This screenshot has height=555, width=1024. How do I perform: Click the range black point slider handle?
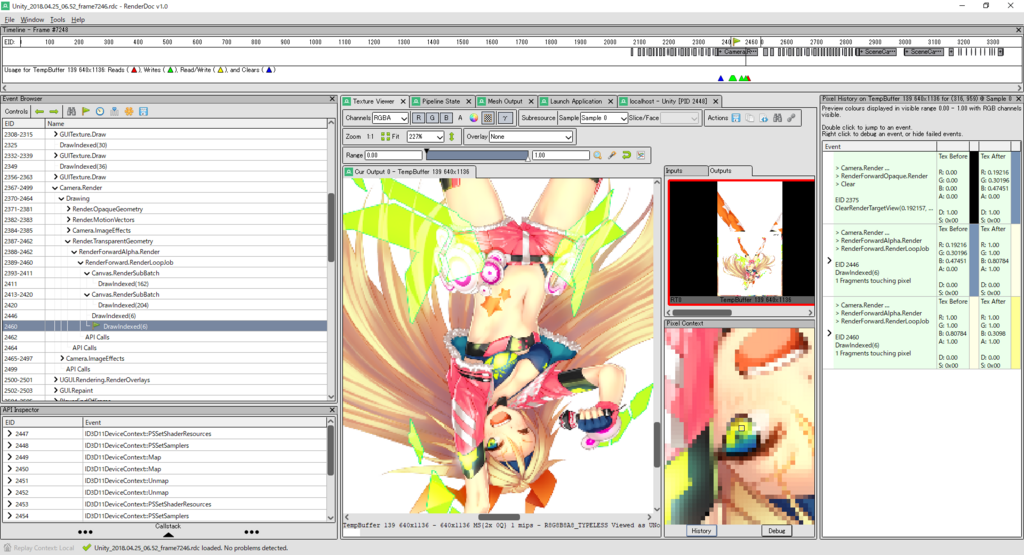coord(426,152)
